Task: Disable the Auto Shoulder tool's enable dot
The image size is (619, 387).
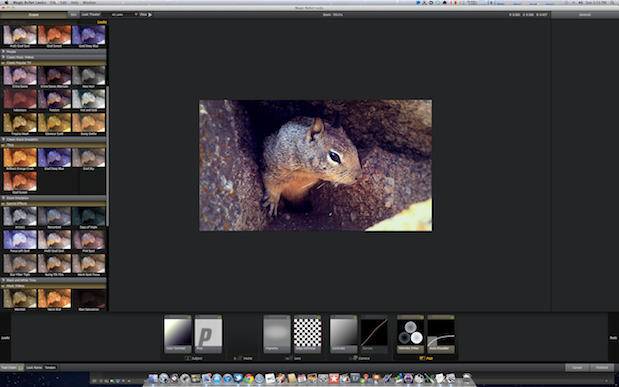Action: point(452,317)
